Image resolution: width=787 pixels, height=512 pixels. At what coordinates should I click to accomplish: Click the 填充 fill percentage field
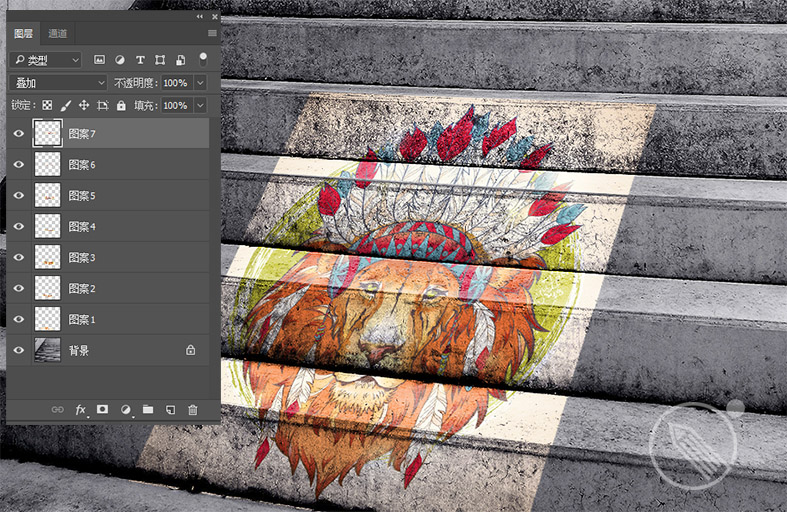pos(175,105)
